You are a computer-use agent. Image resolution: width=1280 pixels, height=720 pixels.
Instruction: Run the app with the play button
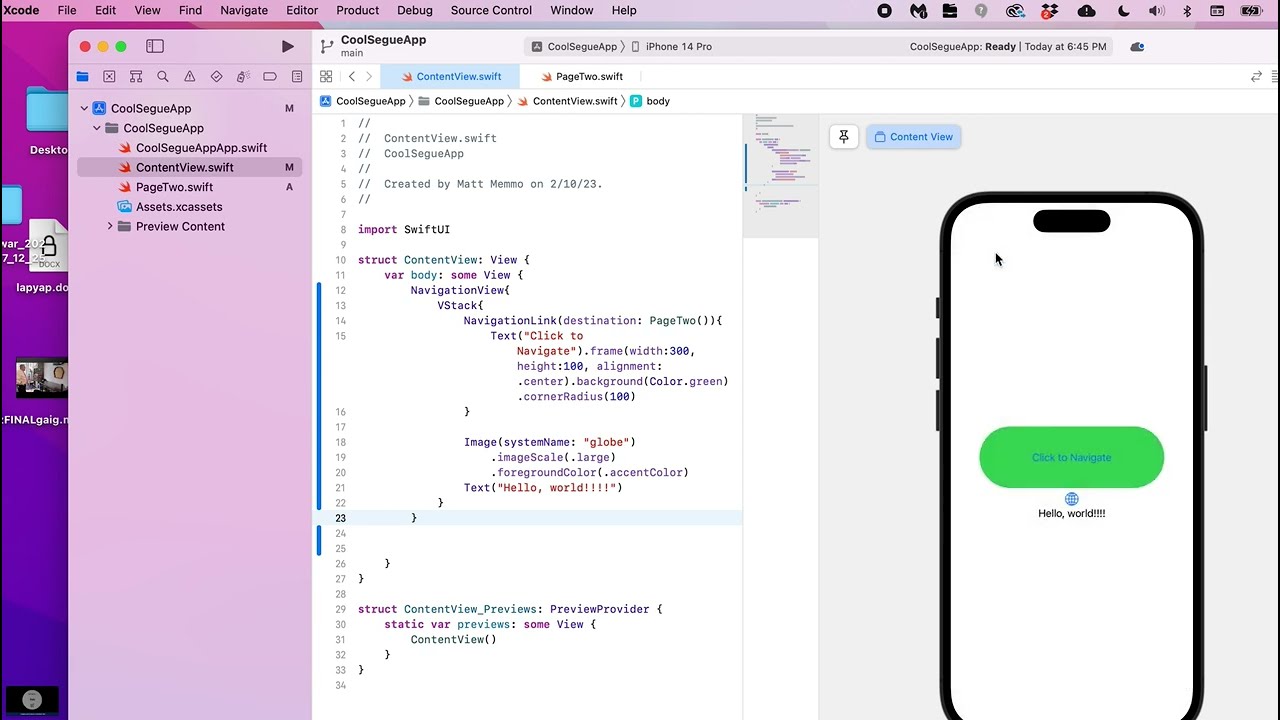pyautogui.click(x=288, y=46)
